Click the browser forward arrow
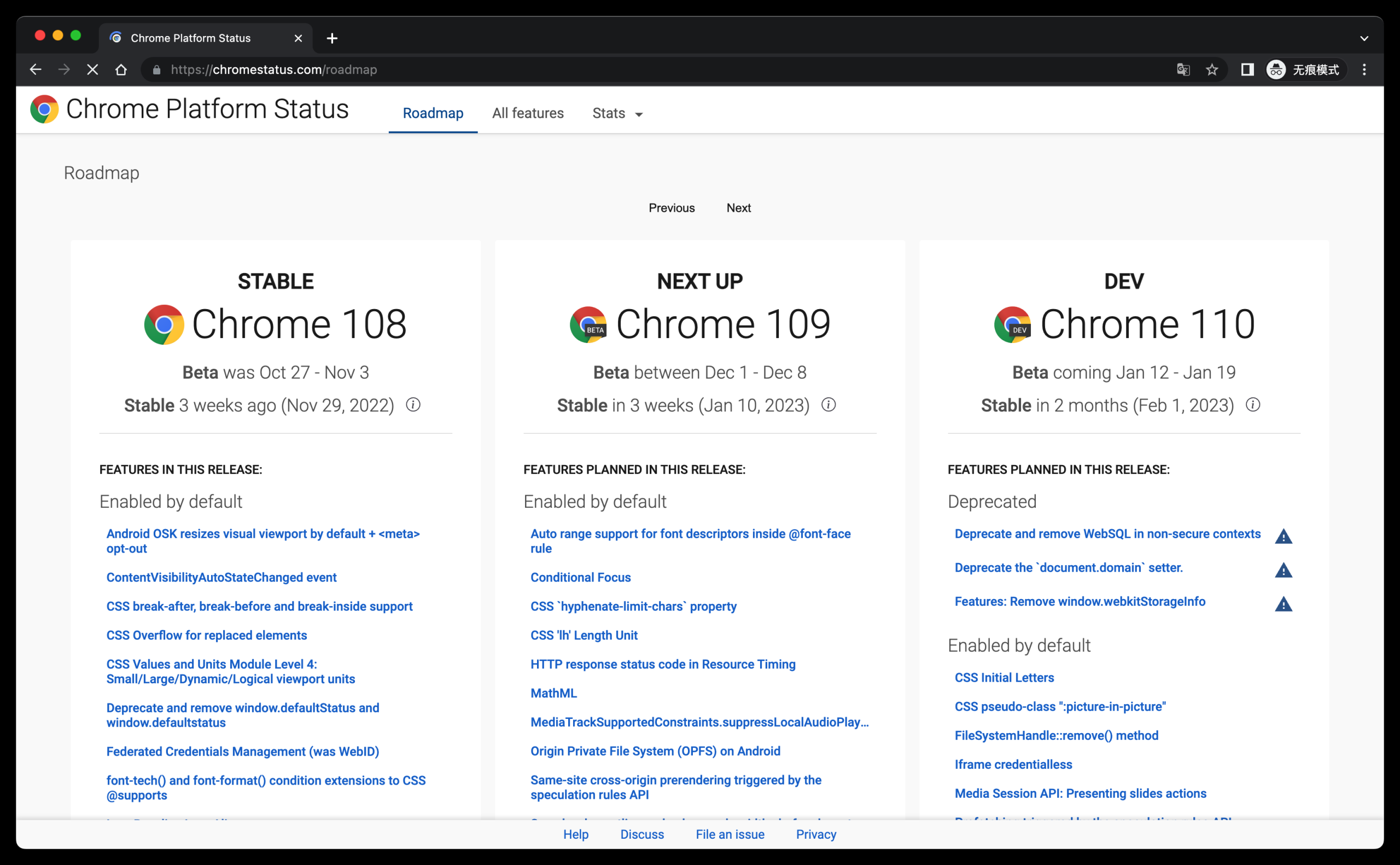The height and width of the screenshot is (865, 1400). click(64, 70)
